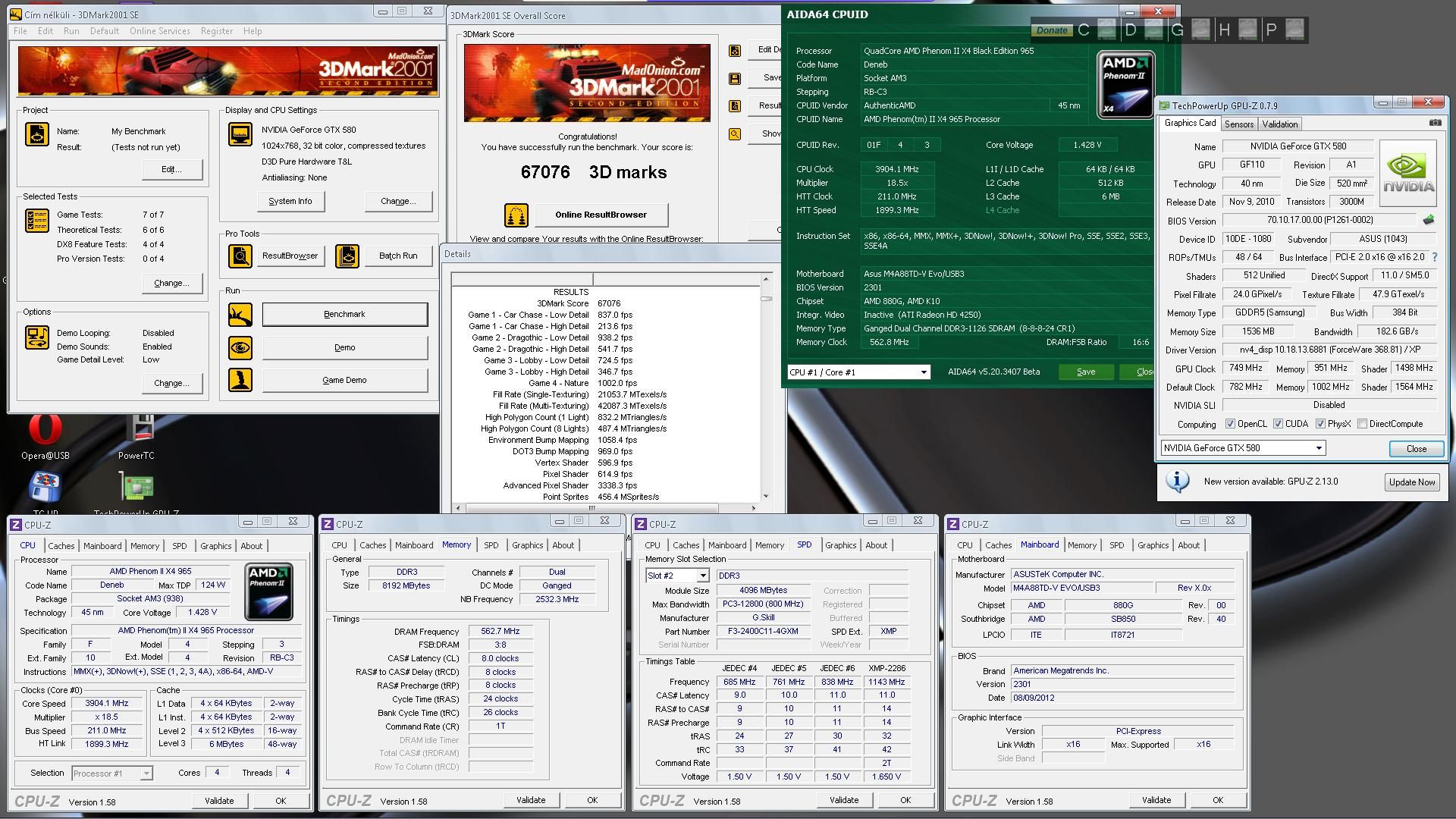This screenshot has width=1456, height=819.
Task: Click the Save floppy icon in Overall Score window
Action: [x=735, y=78]
